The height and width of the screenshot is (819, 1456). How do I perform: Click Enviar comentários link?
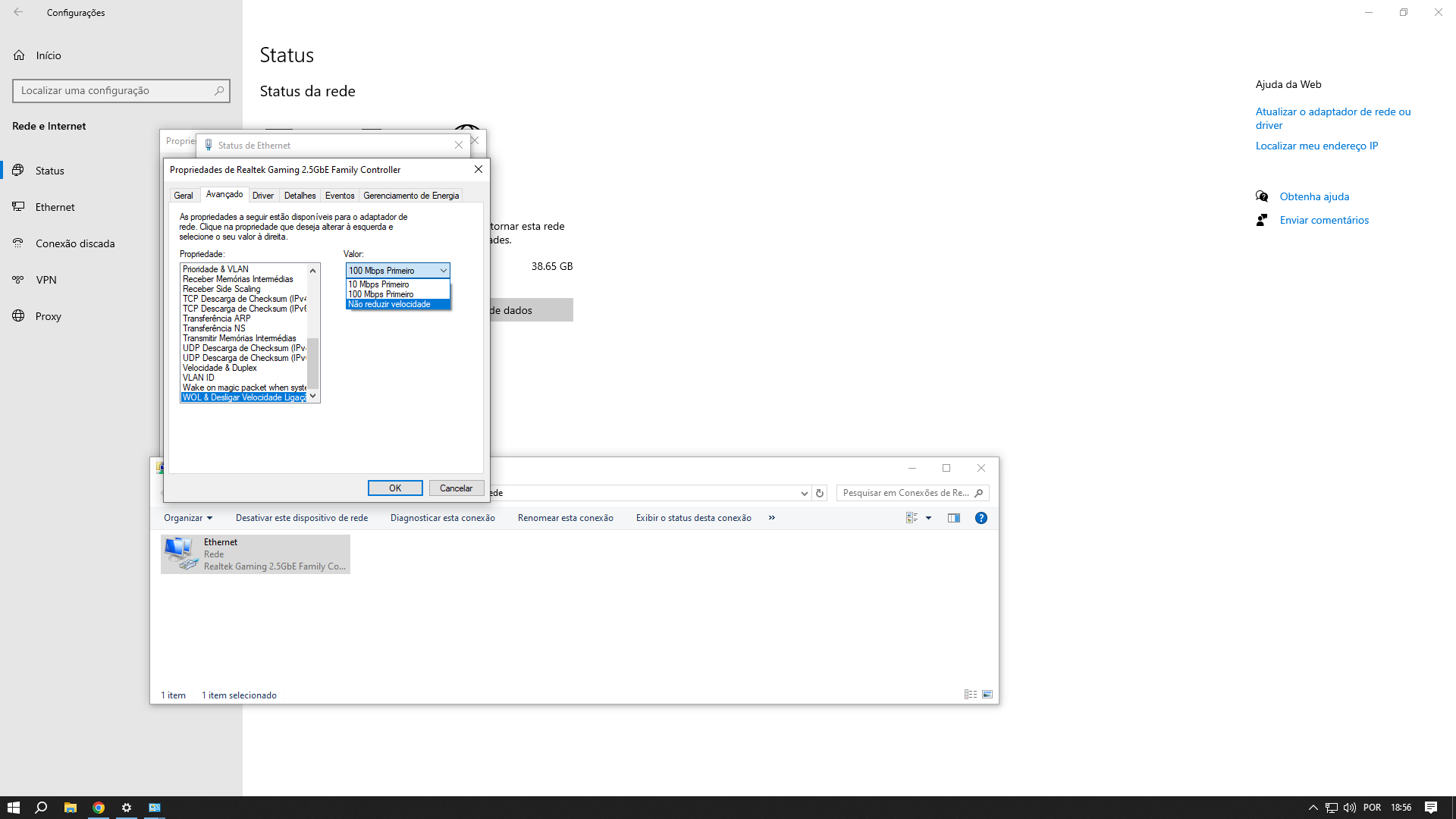(x=1324, y=220)
